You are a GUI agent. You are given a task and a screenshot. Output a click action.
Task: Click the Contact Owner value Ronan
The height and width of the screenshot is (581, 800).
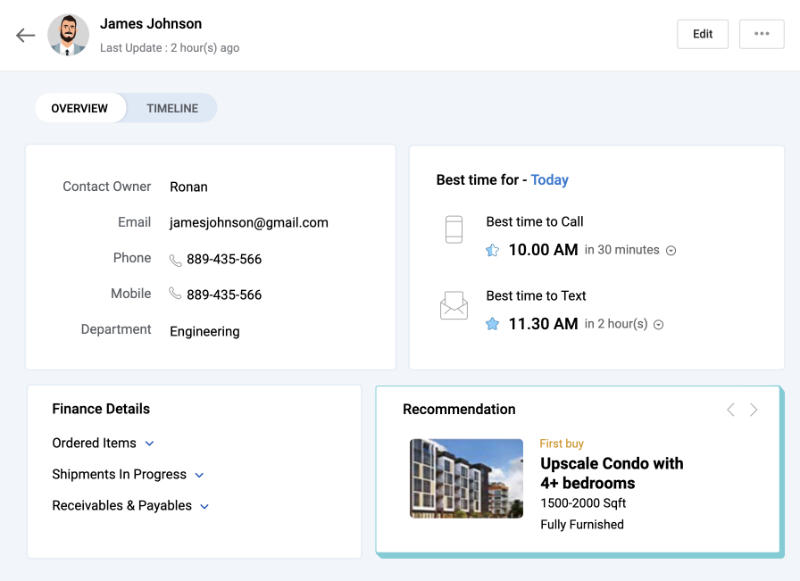[188, 187]
